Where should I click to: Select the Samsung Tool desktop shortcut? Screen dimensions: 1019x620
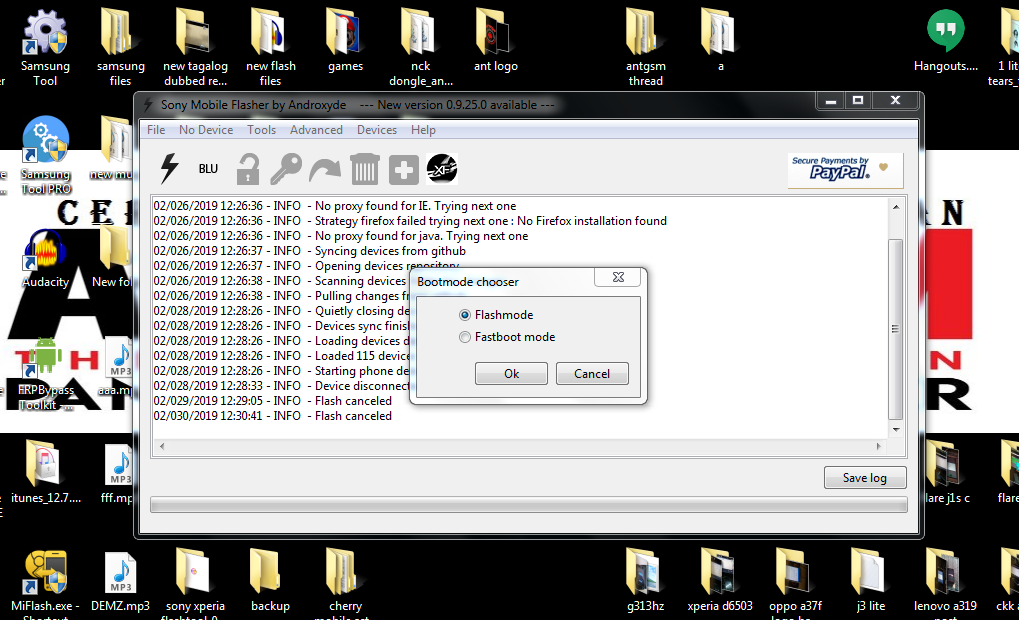click(x=45, y=48)
